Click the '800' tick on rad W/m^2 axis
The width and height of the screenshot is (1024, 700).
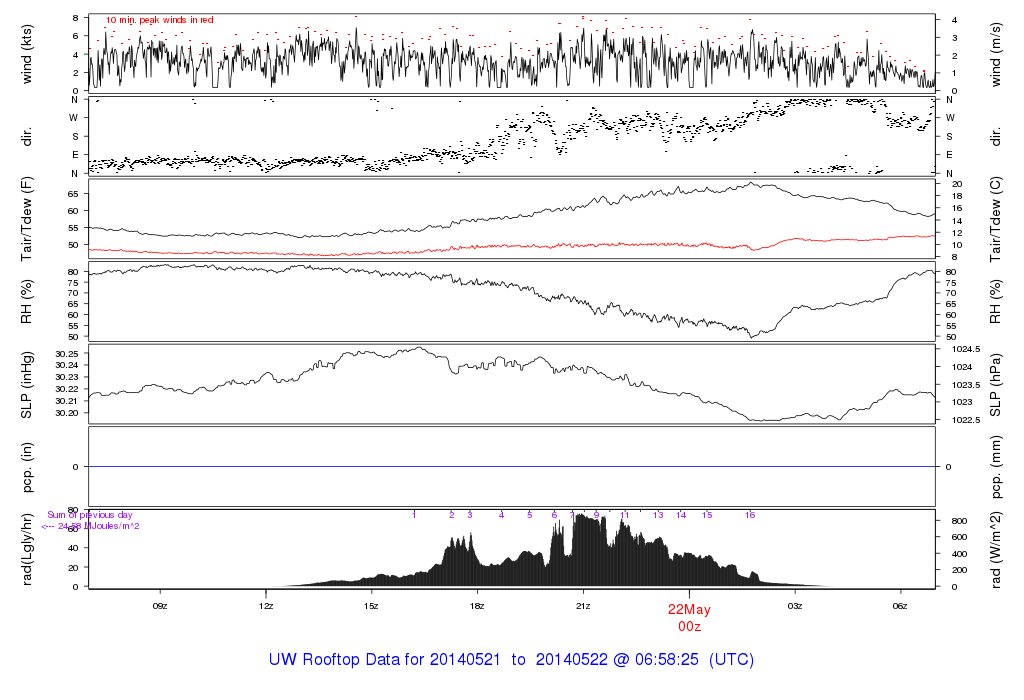(x=959, y=521)
